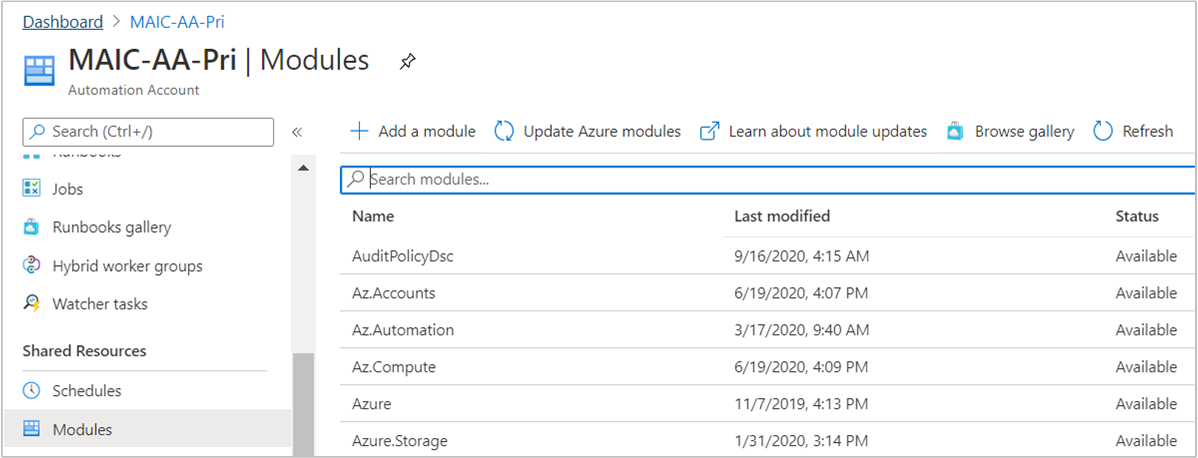Collapse the sidebar with double chevron
The height and width of the screenshot is (458, 1198).
(297, 132)
